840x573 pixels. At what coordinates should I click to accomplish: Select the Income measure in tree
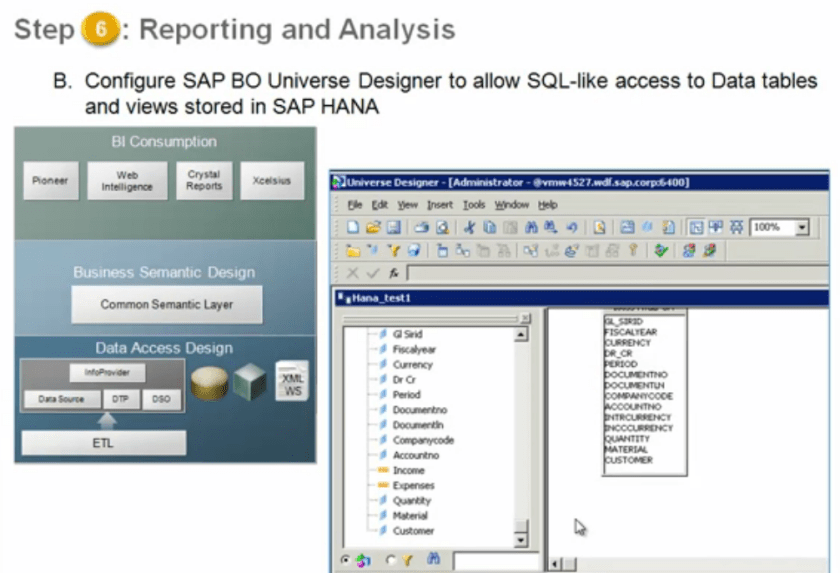click(x=408, y=470)
